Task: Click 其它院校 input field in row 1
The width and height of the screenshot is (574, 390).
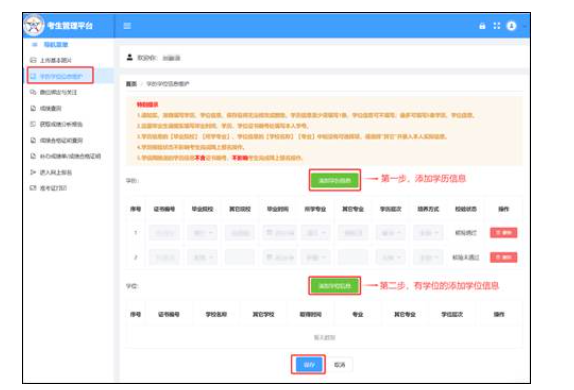Action: click(x=240, y=233)
